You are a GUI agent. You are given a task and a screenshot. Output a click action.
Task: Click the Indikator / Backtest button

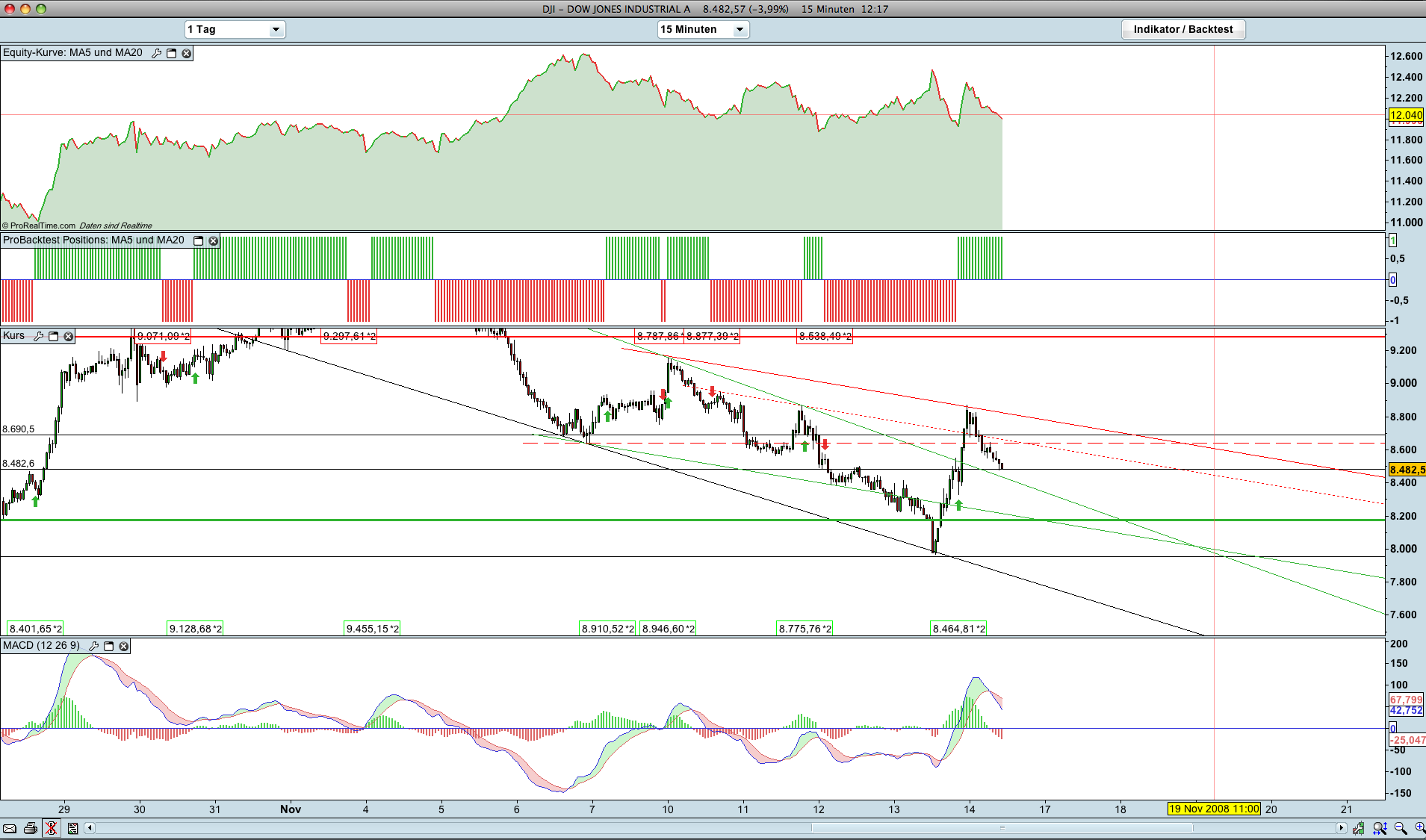point(1183,29)
